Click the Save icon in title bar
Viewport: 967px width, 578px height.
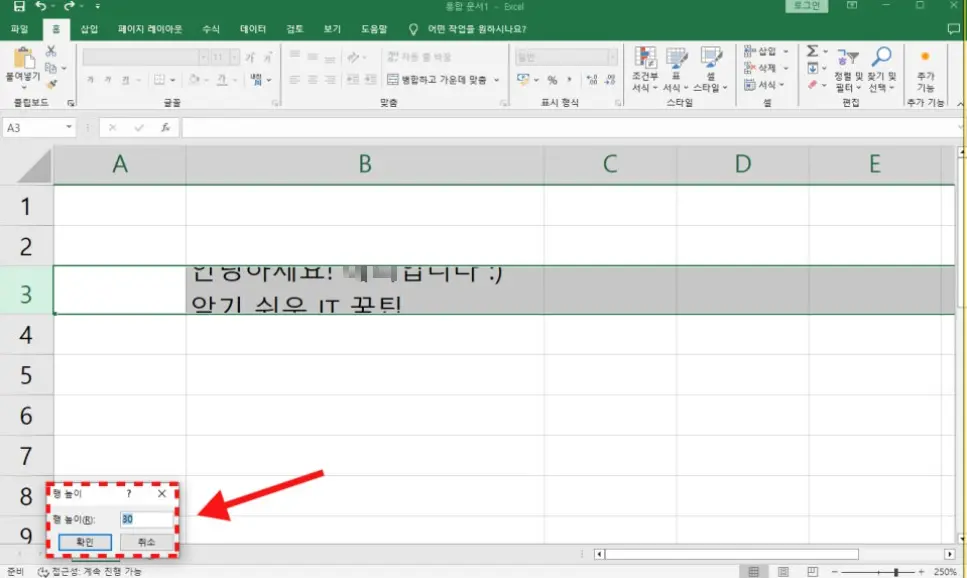[18, 7]
